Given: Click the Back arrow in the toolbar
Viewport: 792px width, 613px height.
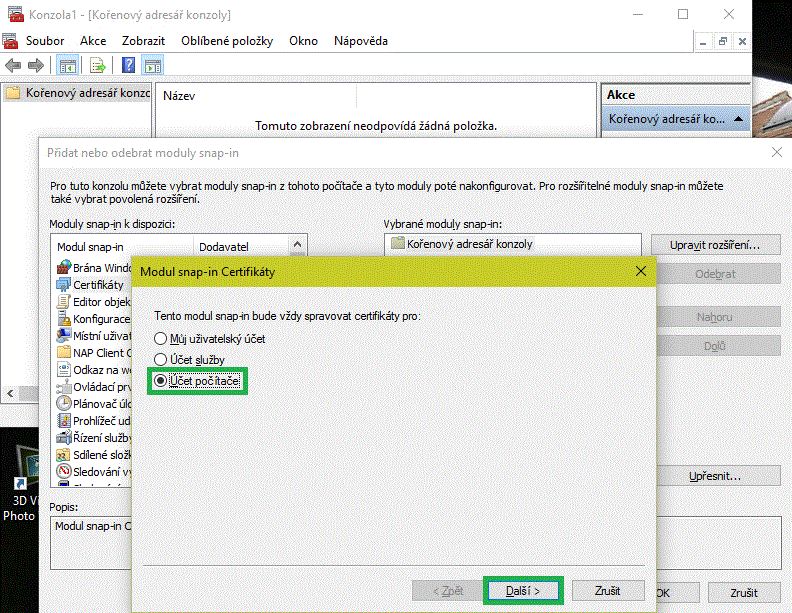Looking at the screenshot, I should coord(13,66).
